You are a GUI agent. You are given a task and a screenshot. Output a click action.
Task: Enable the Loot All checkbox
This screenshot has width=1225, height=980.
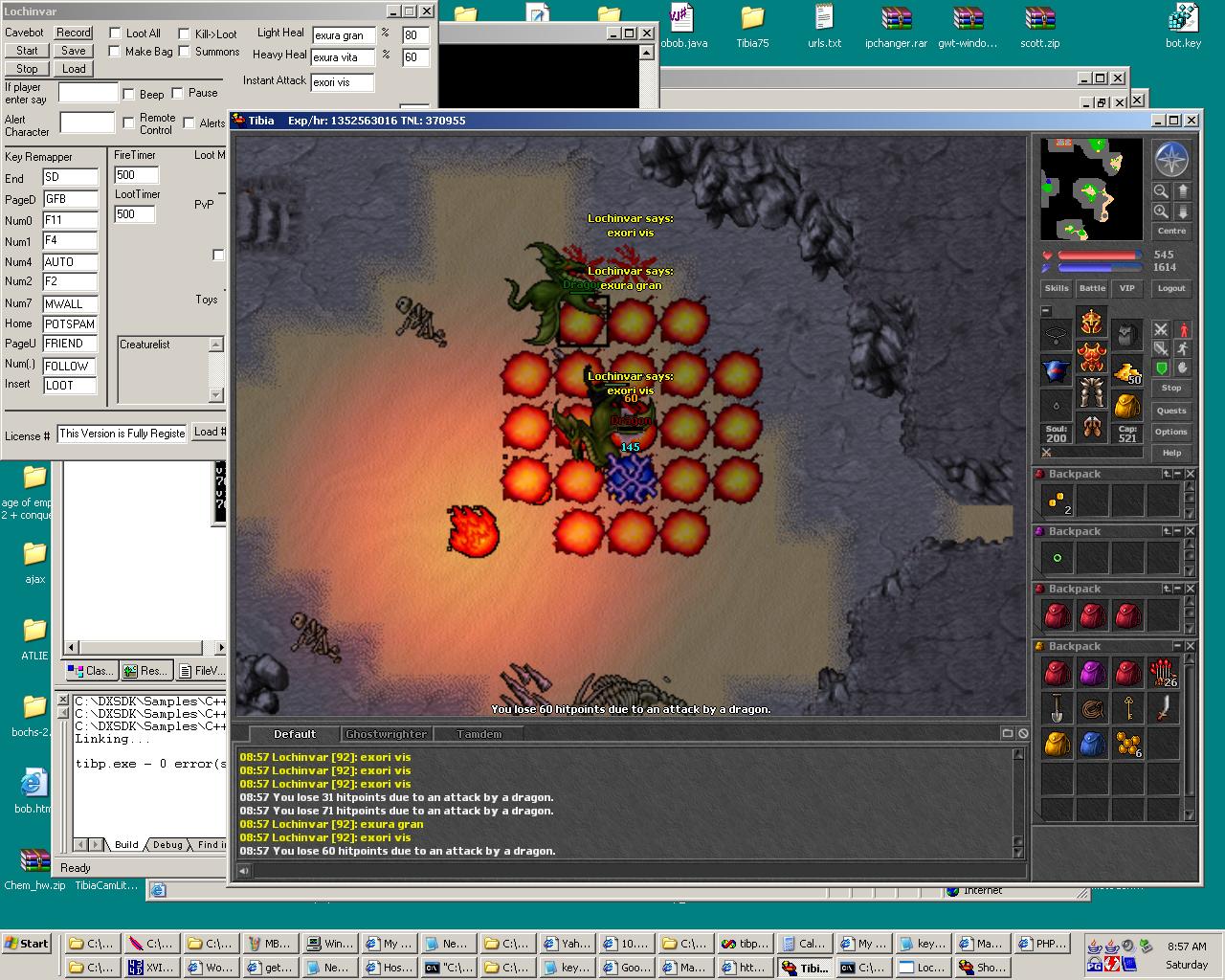(115, 33)
